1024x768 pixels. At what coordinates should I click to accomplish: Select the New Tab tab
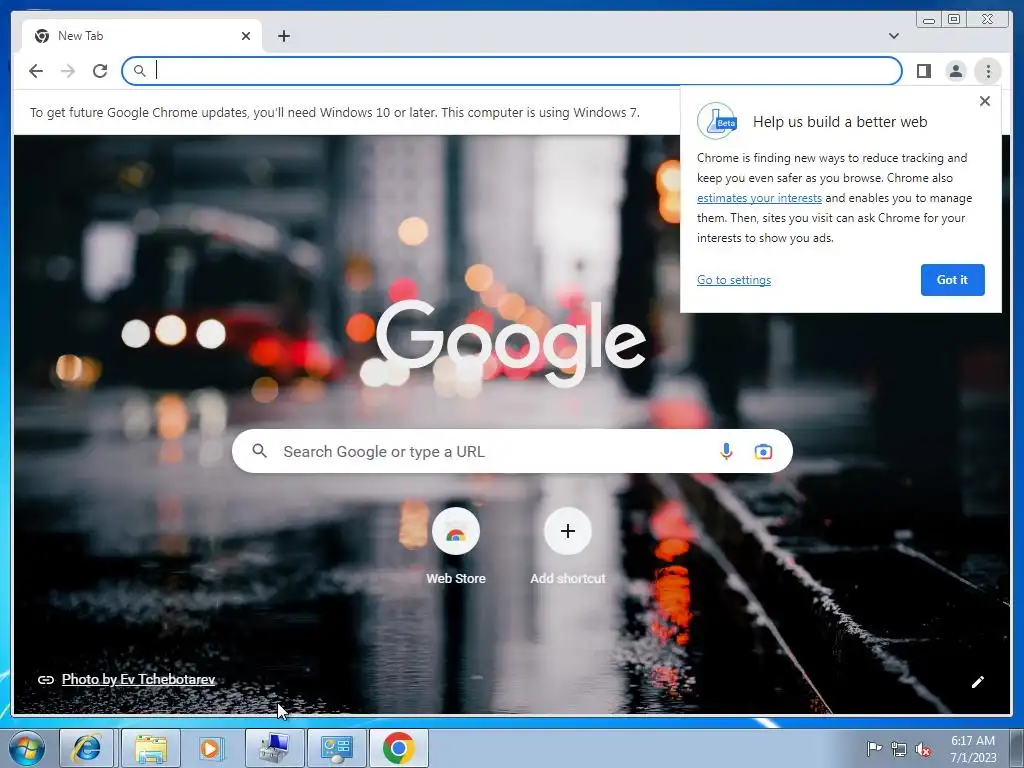142,36
